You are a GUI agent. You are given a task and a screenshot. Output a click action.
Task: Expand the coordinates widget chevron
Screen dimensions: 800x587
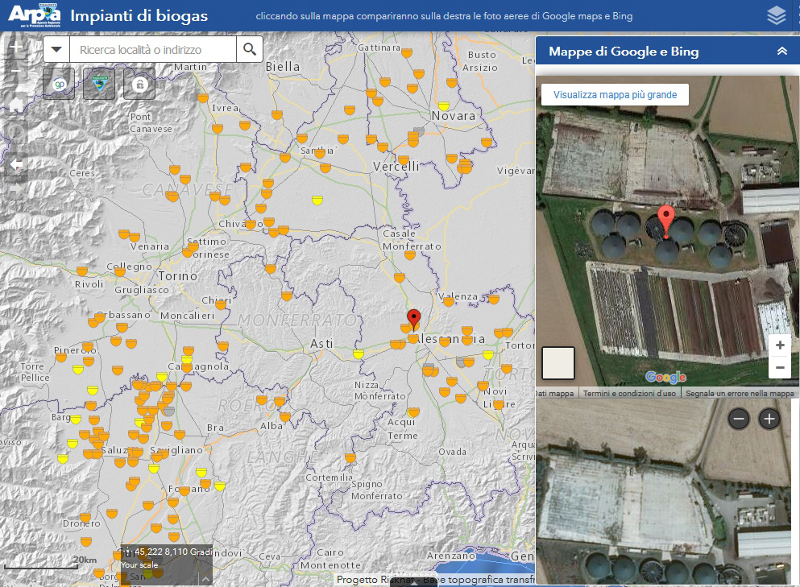(x=205, y=579)
